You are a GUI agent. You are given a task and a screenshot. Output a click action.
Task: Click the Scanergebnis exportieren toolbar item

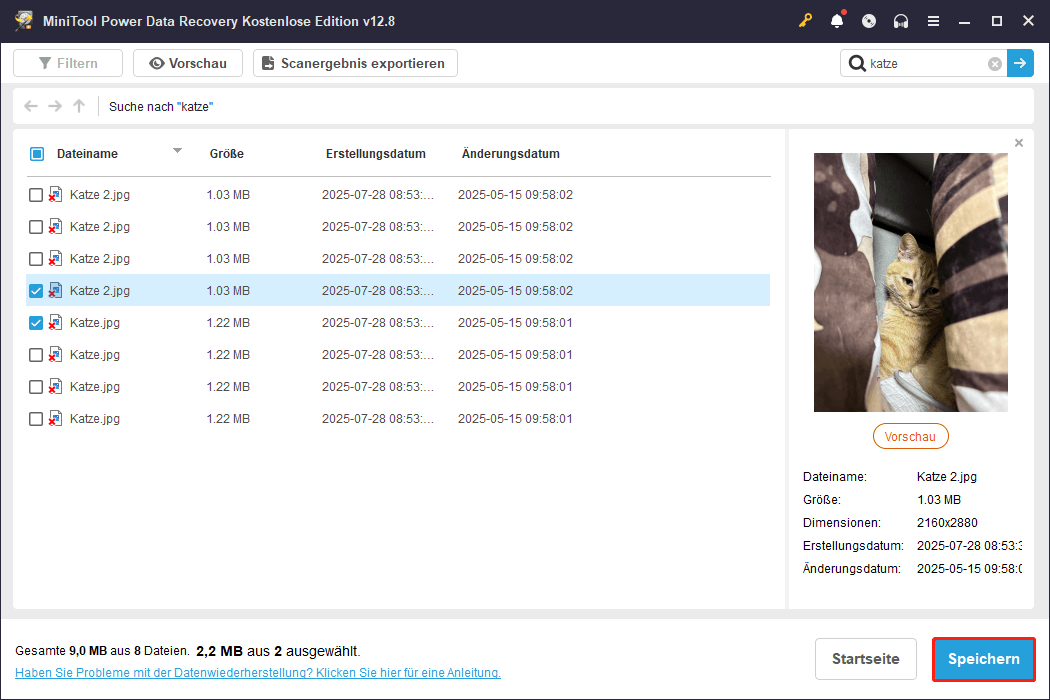355,62
